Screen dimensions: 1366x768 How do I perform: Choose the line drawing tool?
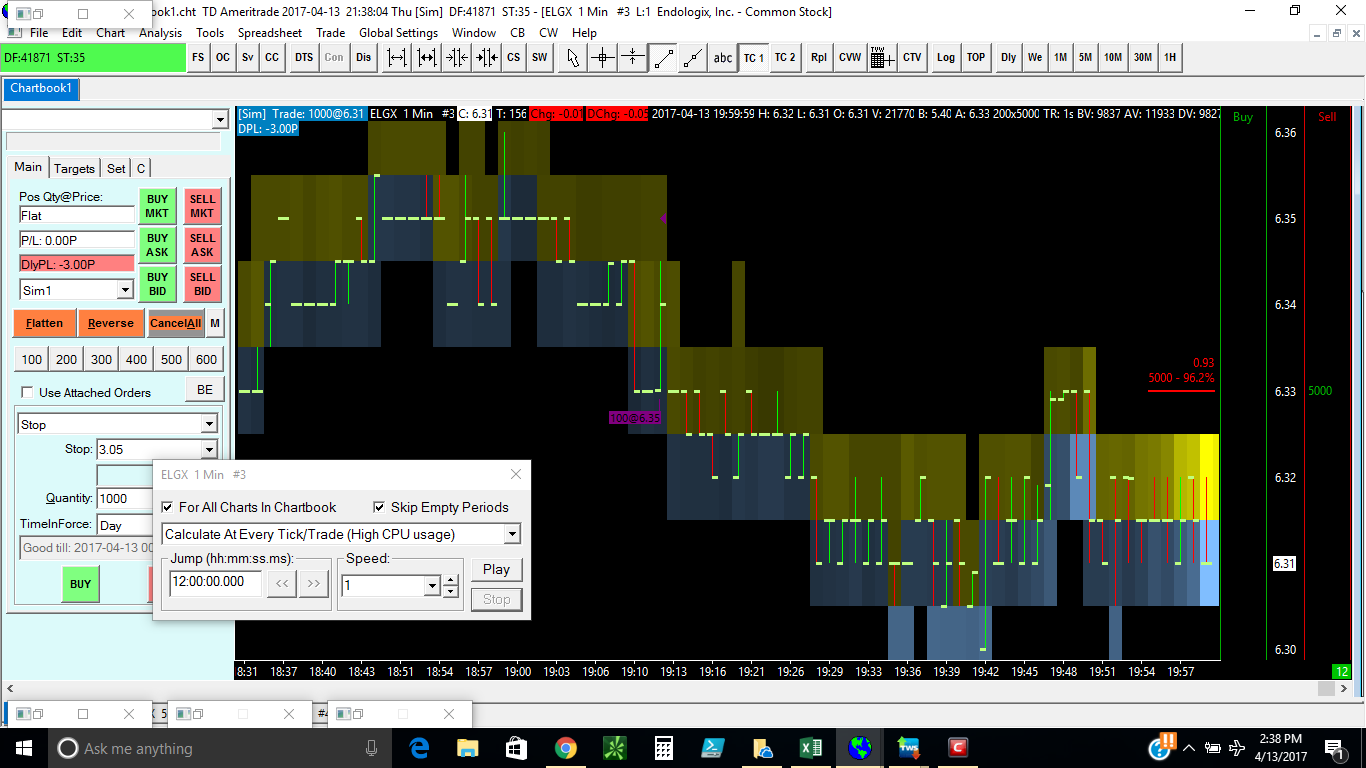663,58
